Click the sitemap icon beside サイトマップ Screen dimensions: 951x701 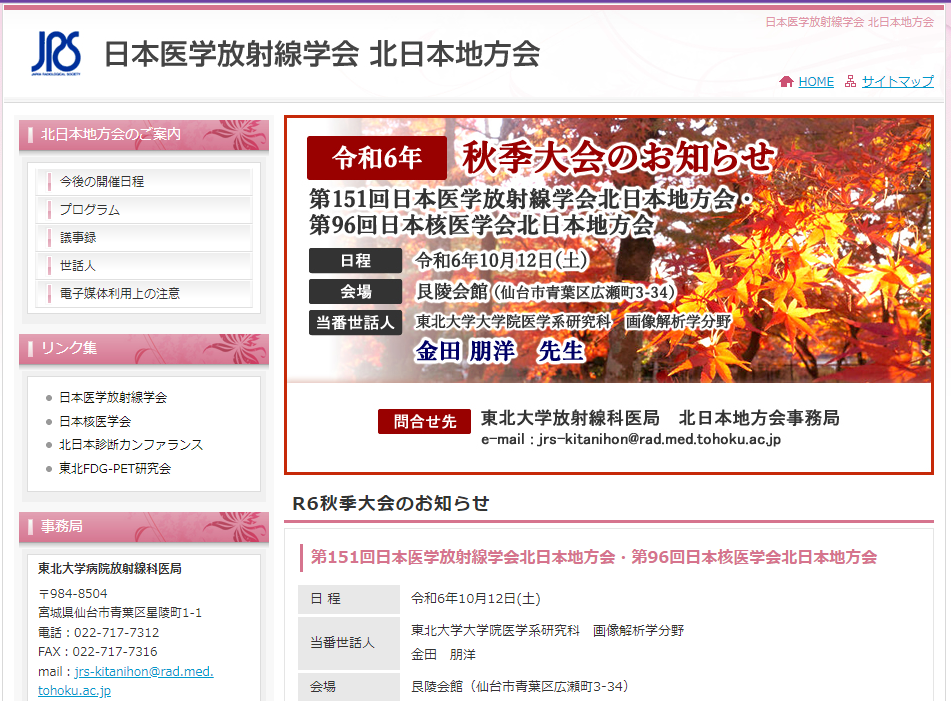[850, 81]
